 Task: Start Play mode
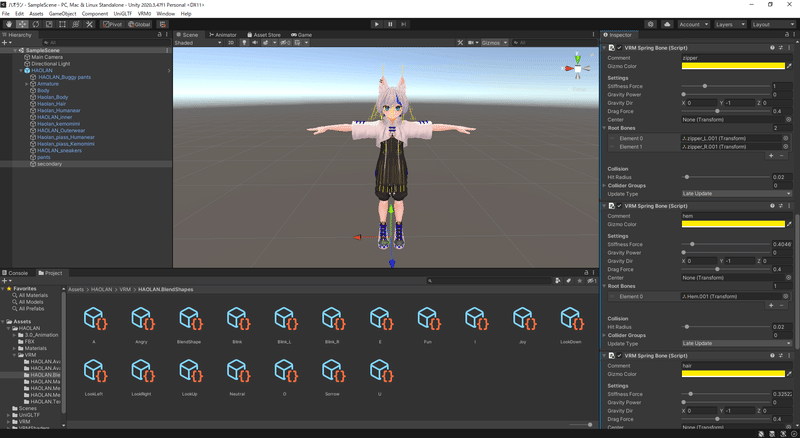(x=377, y=24)
